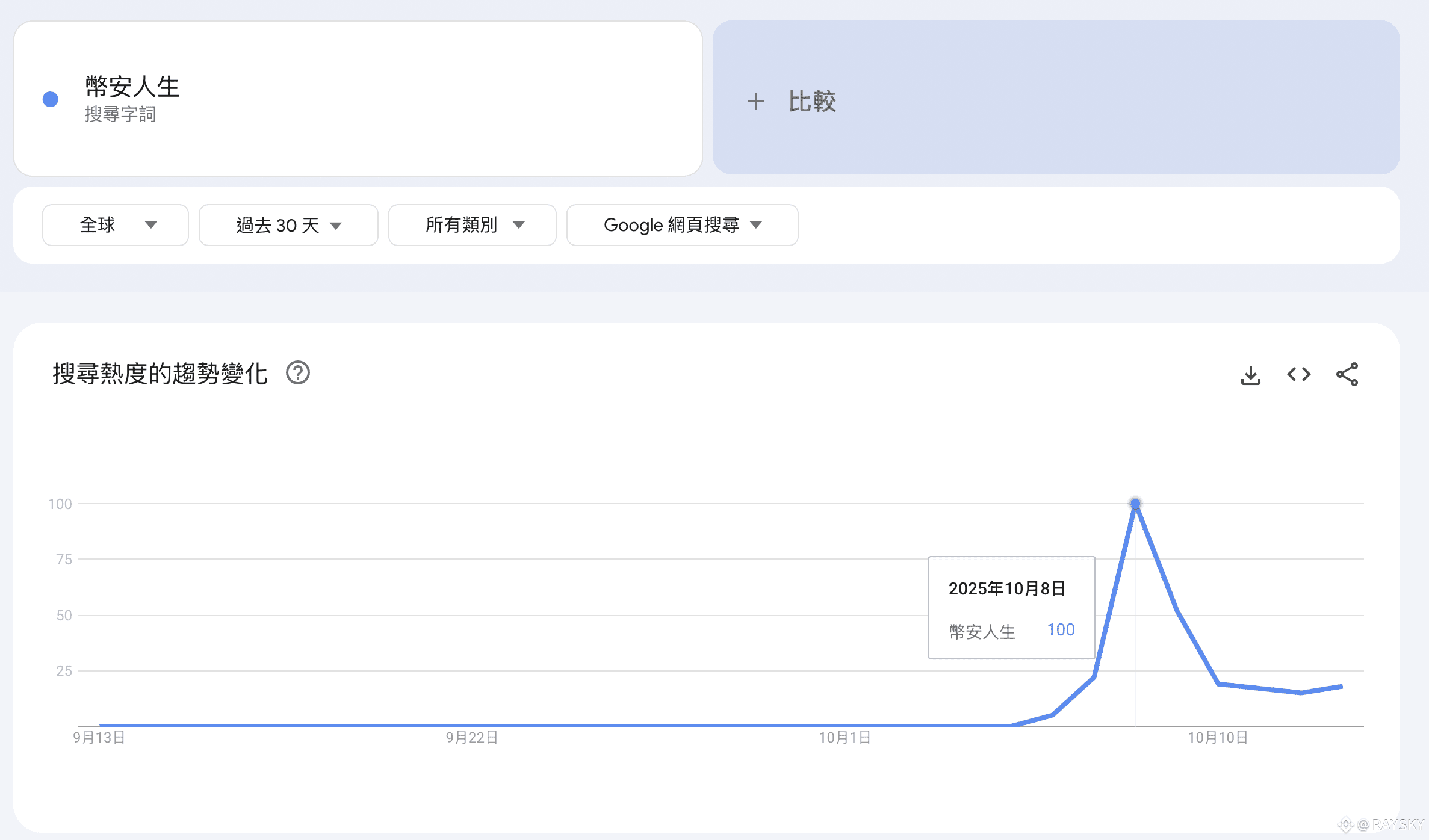Click the download CSV icon
Viewport: 1429px width, 840px height.
(1250, 375)
